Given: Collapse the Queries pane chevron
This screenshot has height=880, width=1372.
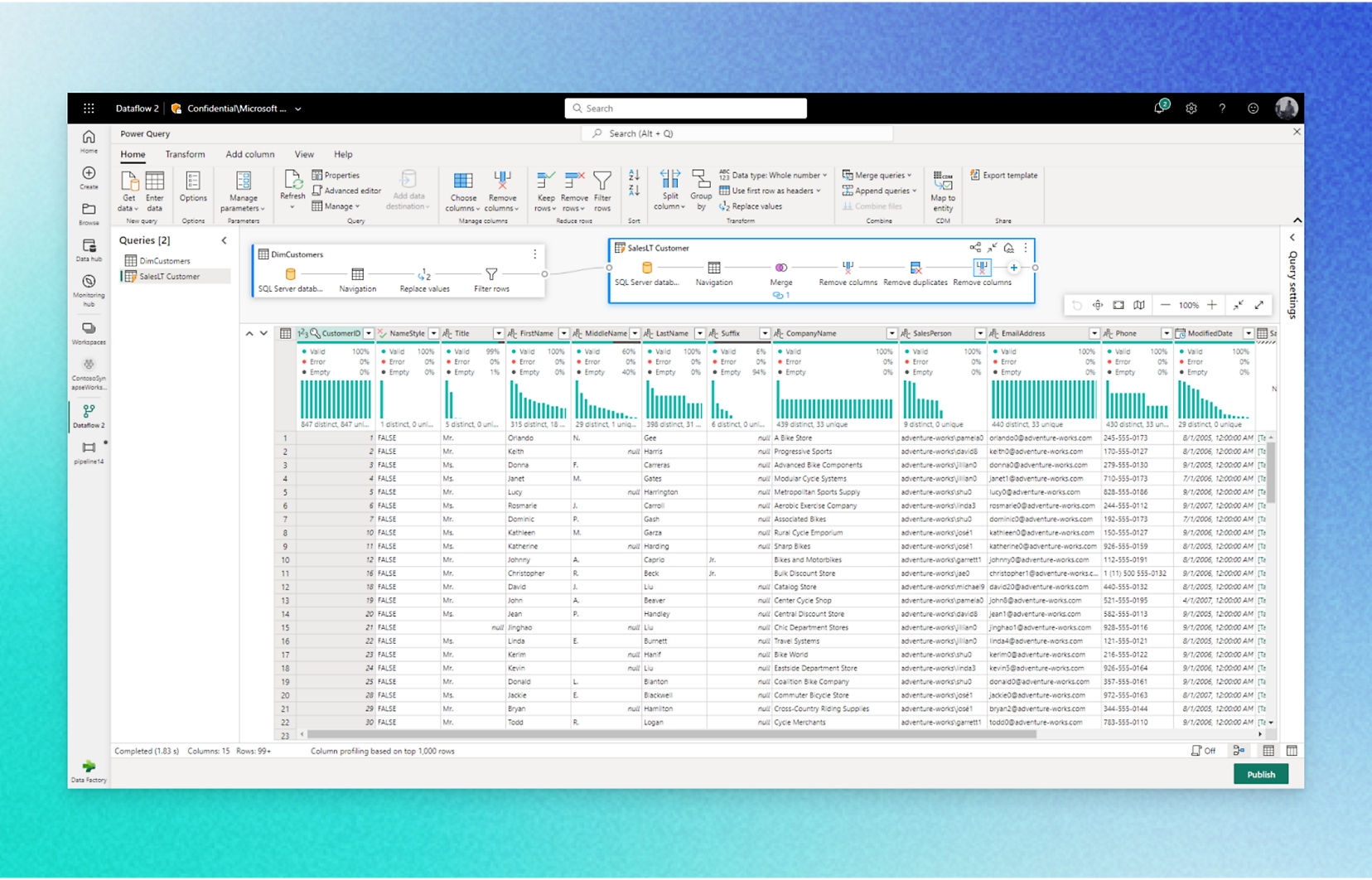Looking at the screenshot, I should pos(225,240).
